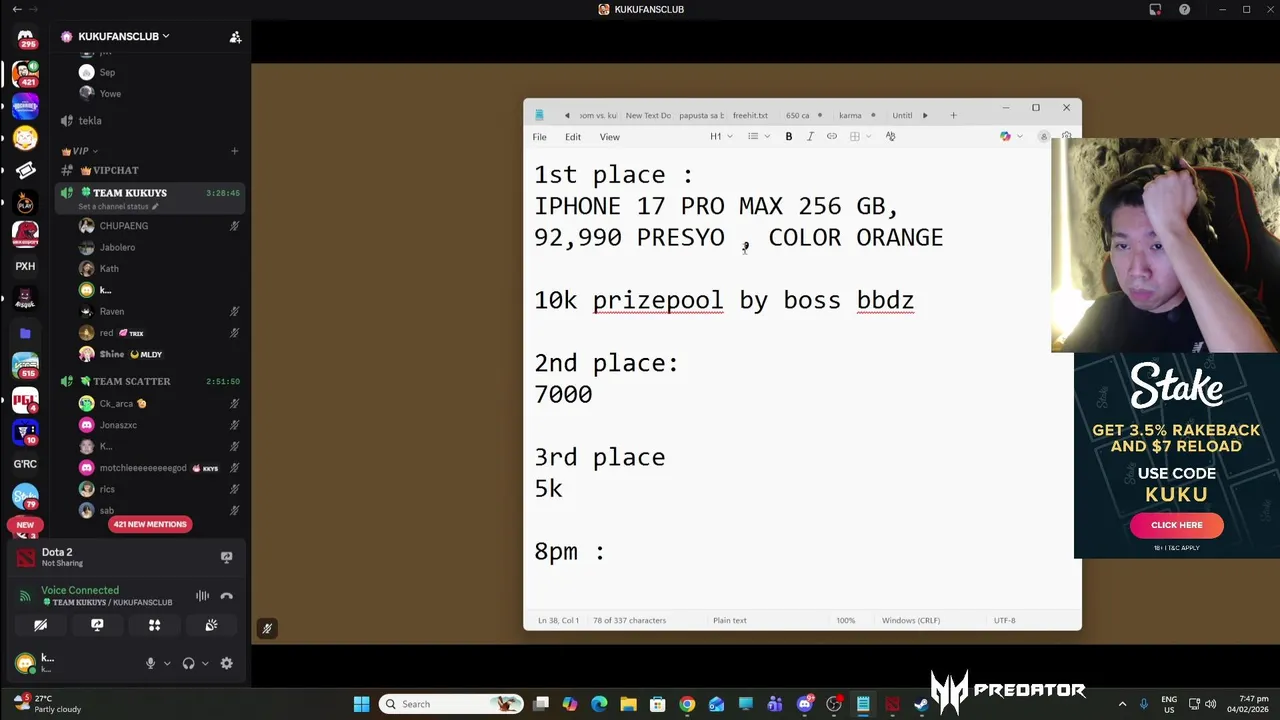The image size is (1280, 720).
Task: Click the 100% zoom status
Action: pos(846,620)
